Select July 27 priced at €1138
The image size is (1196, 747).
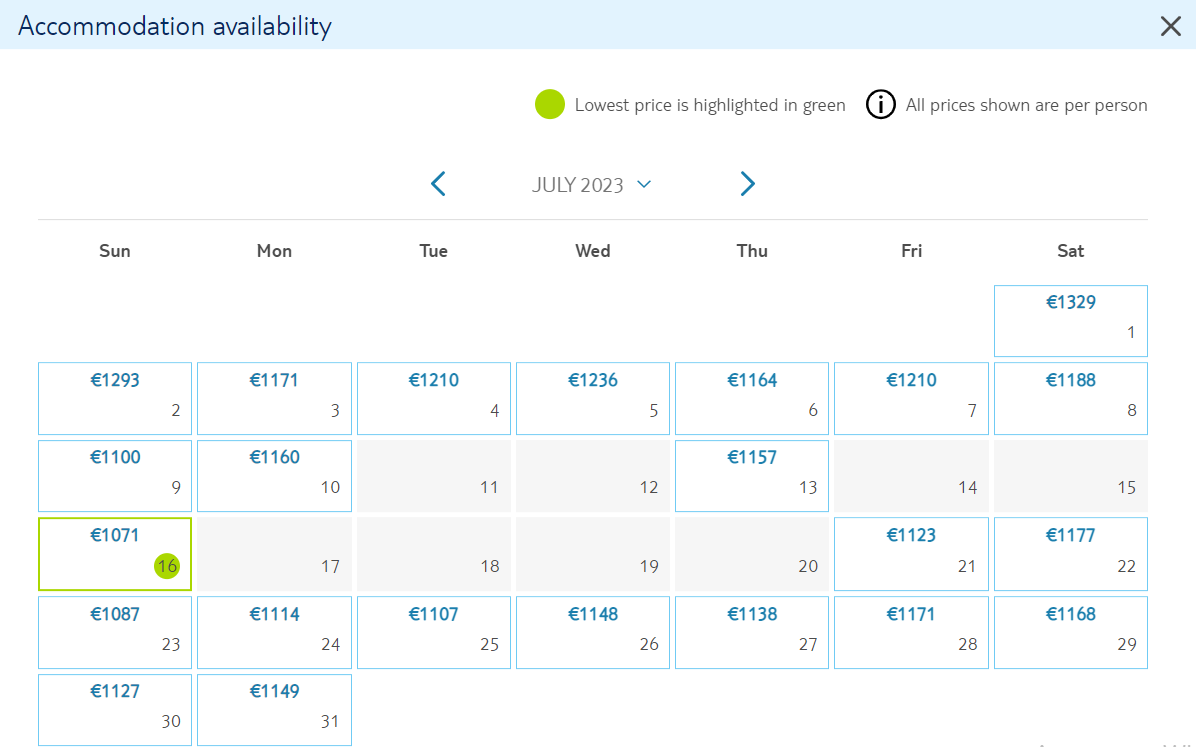tap(751, 633)
